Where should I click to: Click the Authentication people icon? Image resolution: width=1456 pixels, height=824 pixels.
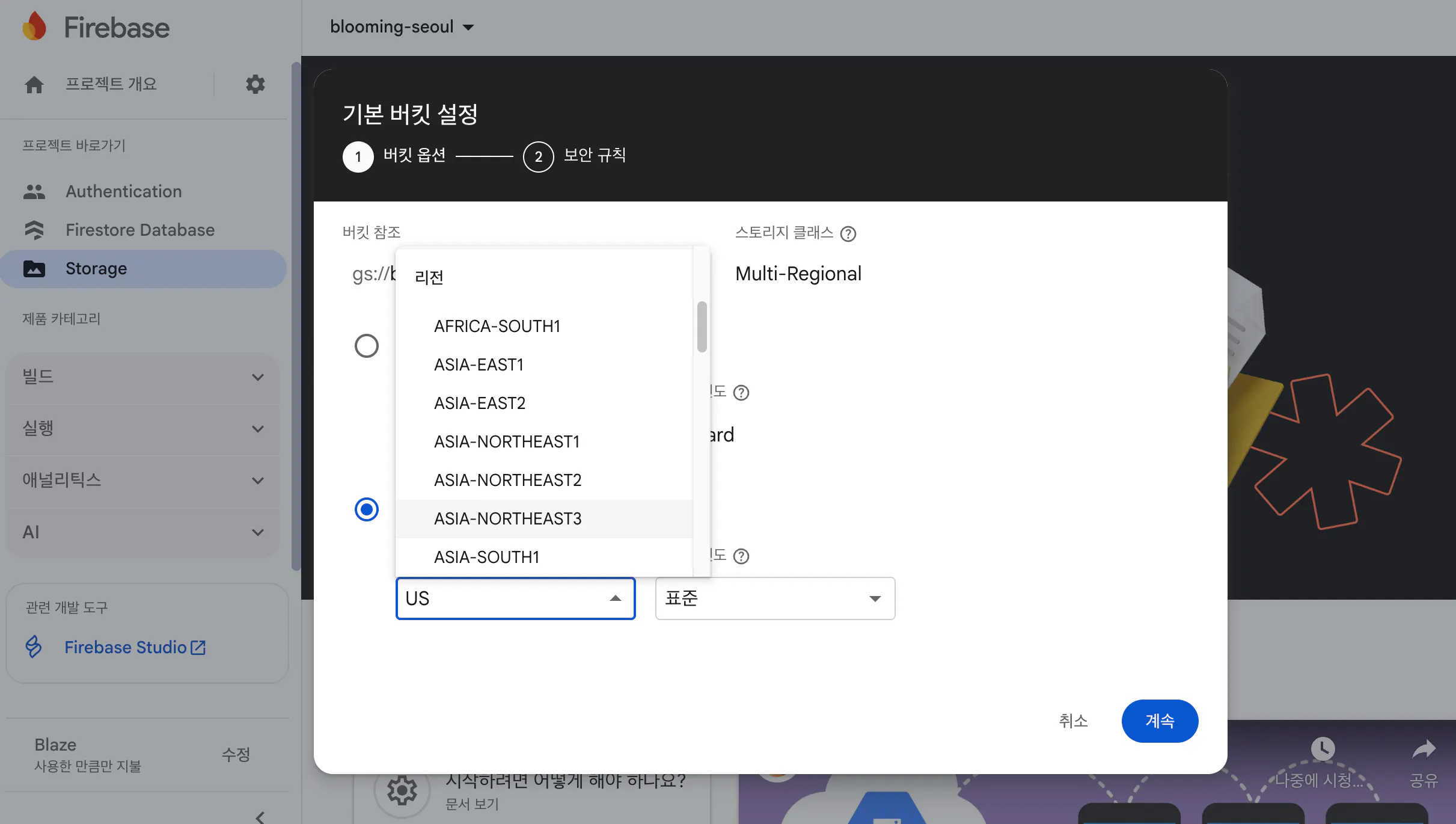[34, 191]
